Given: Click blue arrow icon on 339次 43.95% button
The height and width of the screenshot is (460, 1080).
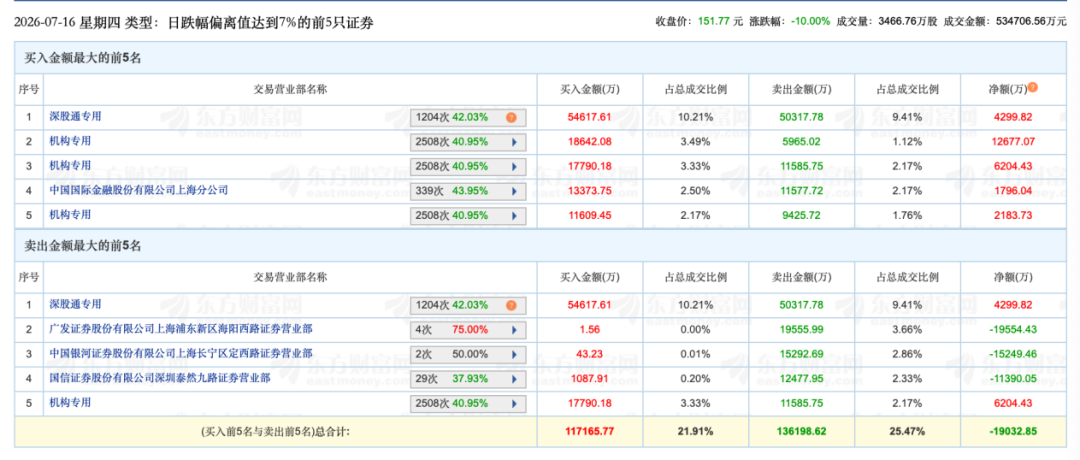Looking at the screenshot, I should 514,191.
